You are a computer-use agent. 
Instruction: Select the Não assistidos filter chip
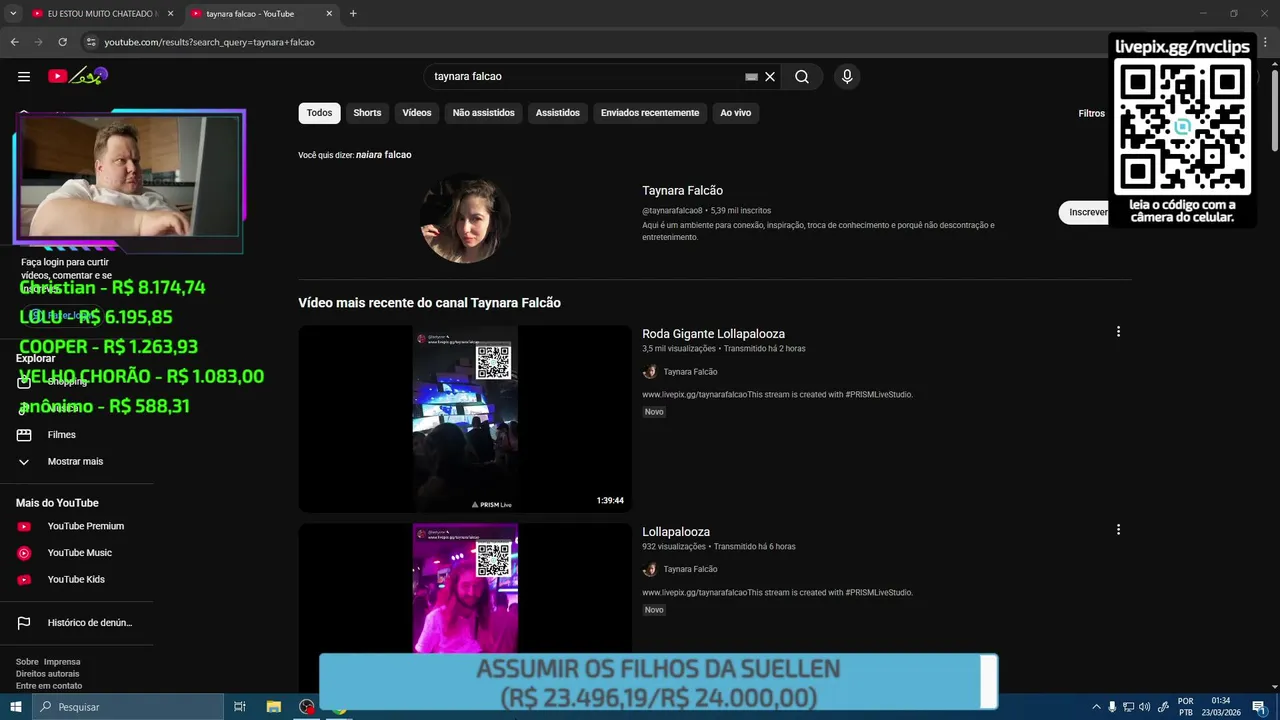pos(484,113)
